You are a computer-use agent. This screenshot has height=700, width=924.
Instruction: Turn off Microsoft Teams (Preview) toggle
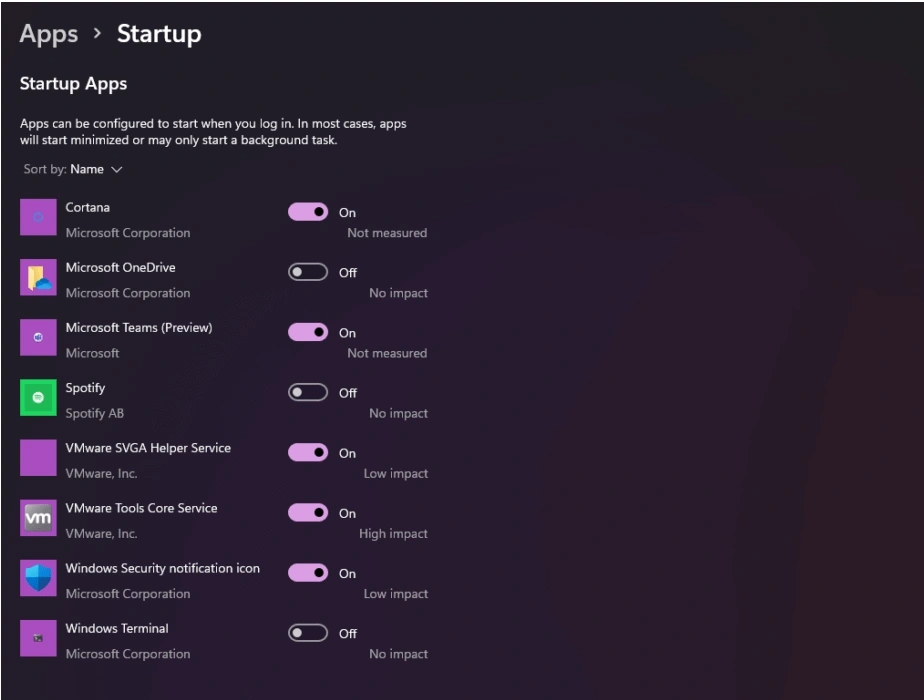pyautogui.click(x=308, y=332)
